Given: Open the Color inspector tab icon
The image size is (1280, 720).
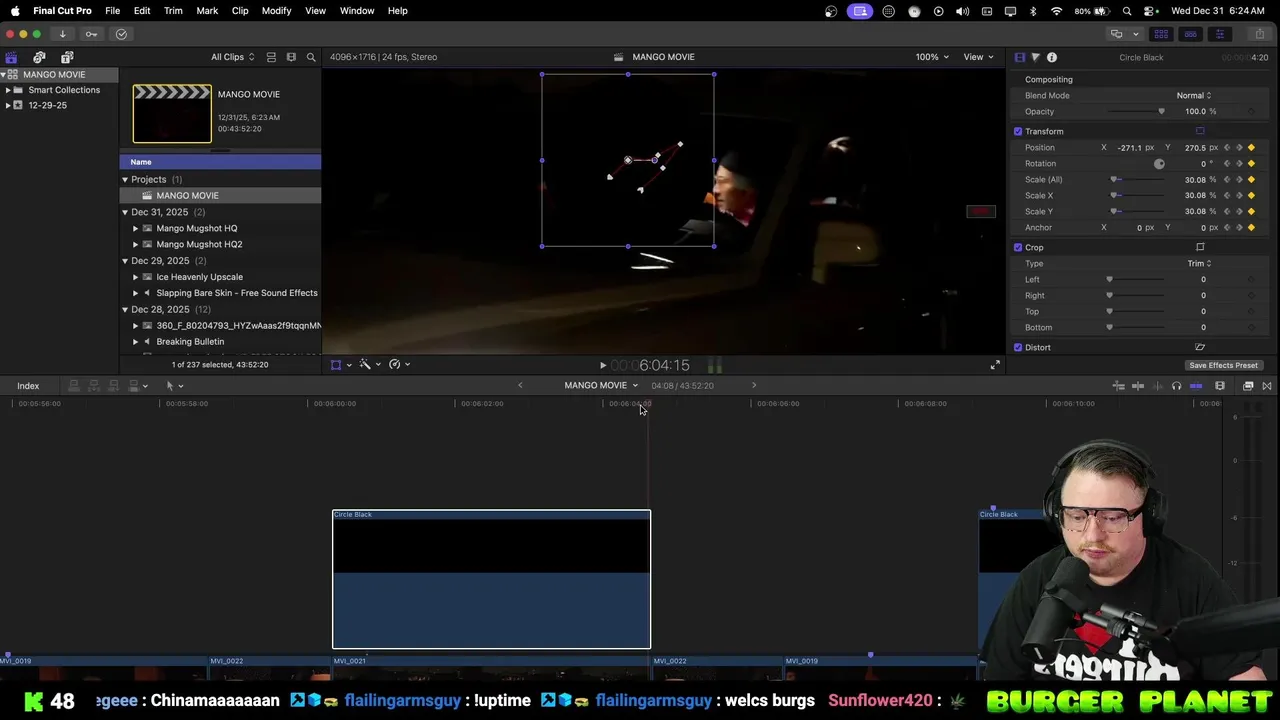Looking at the screenshot, I should tap(1035, 57).
